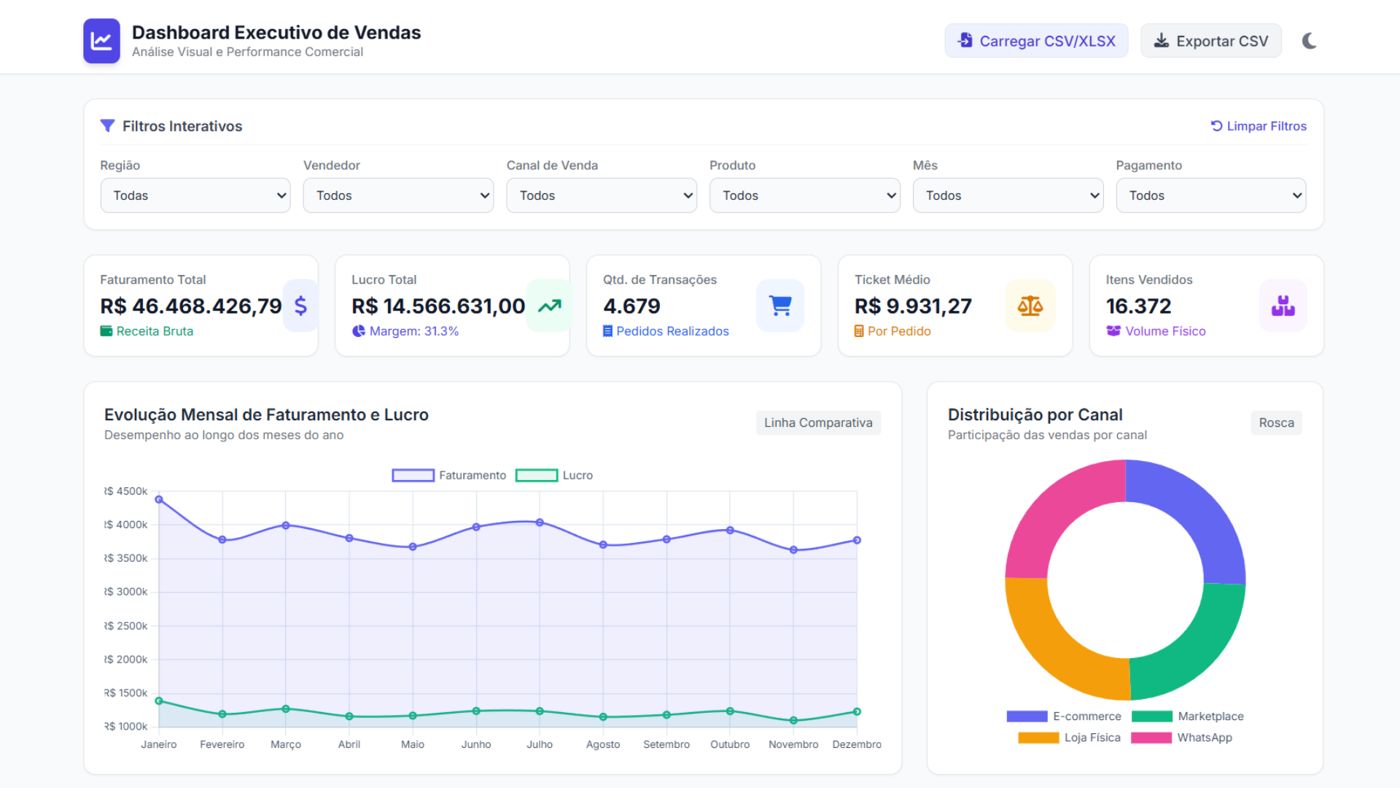Expand the Canal de Venda dropdown

click(601, 195)
